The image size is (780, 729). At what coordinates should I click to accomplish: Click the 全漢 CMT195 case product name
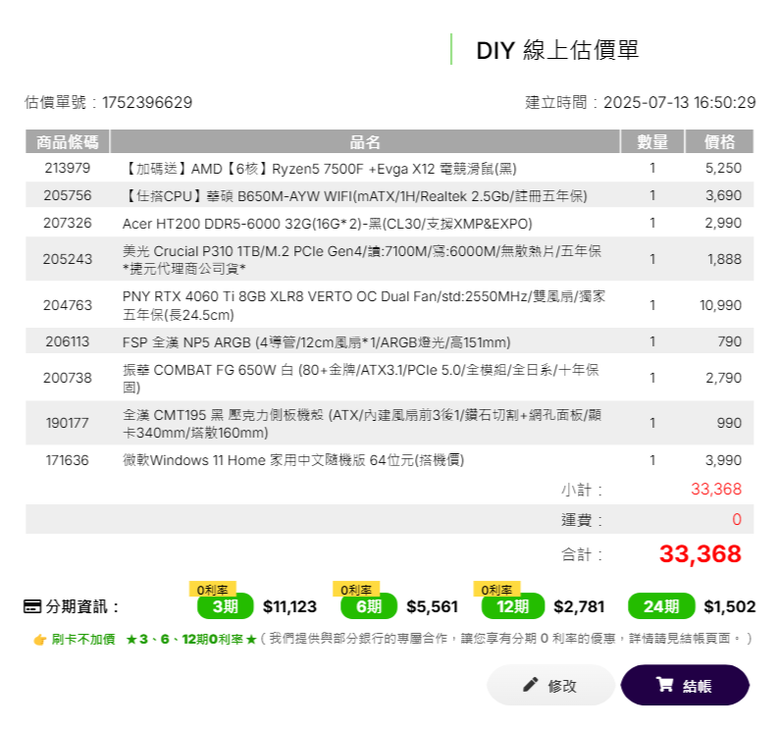tap(362, 423)
